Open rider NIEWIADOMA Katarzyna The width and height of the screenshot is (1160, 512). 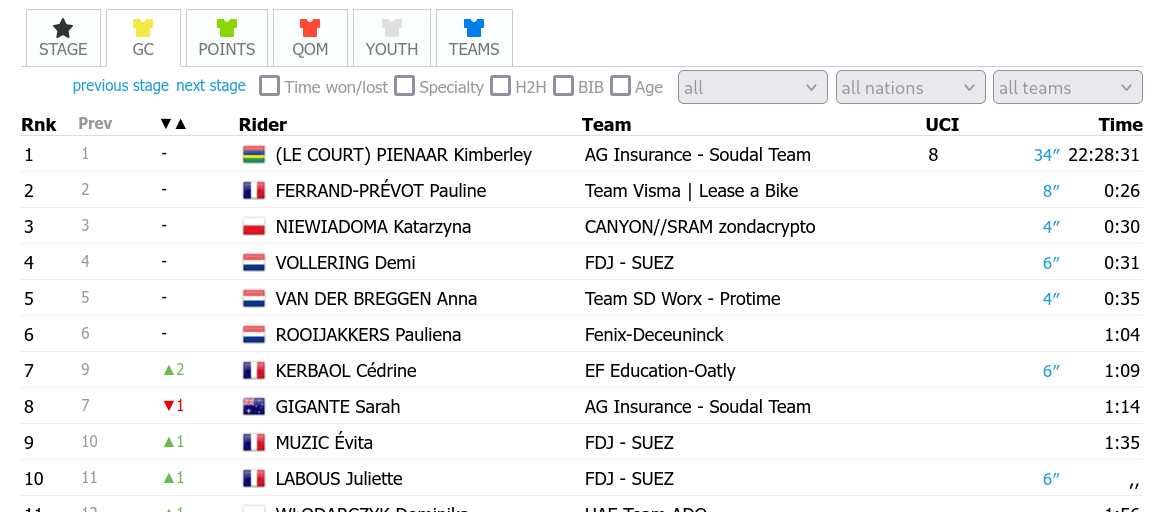click(x=373, y=226)
